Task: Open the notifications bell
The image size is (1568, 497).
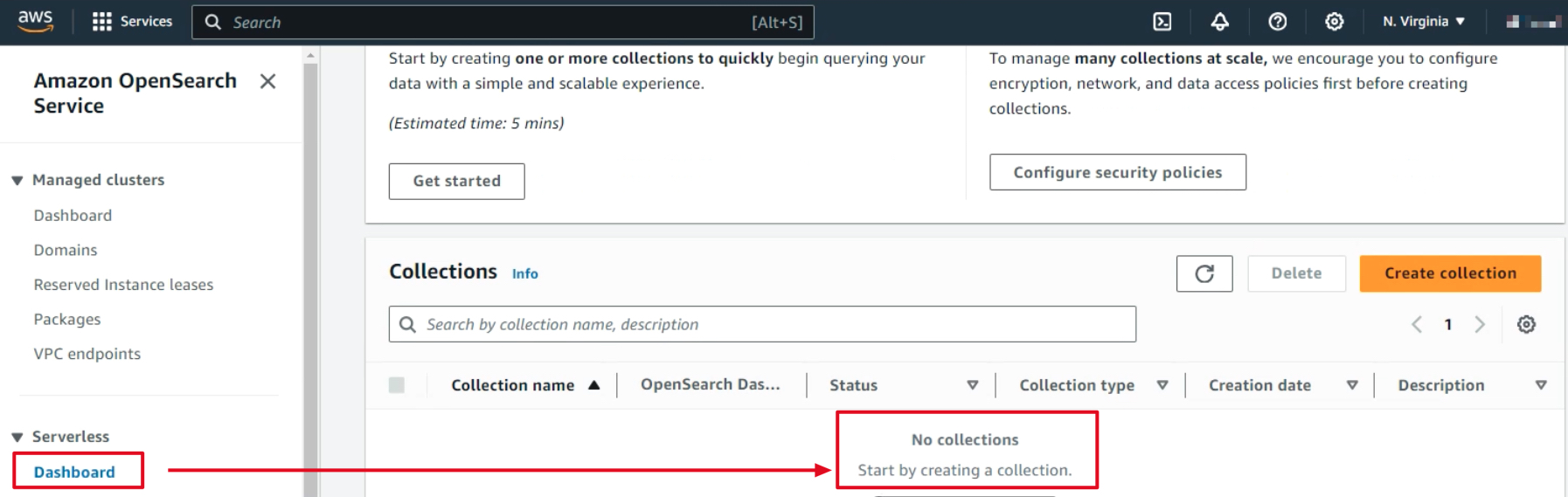Action: (x=1219, y=22)
